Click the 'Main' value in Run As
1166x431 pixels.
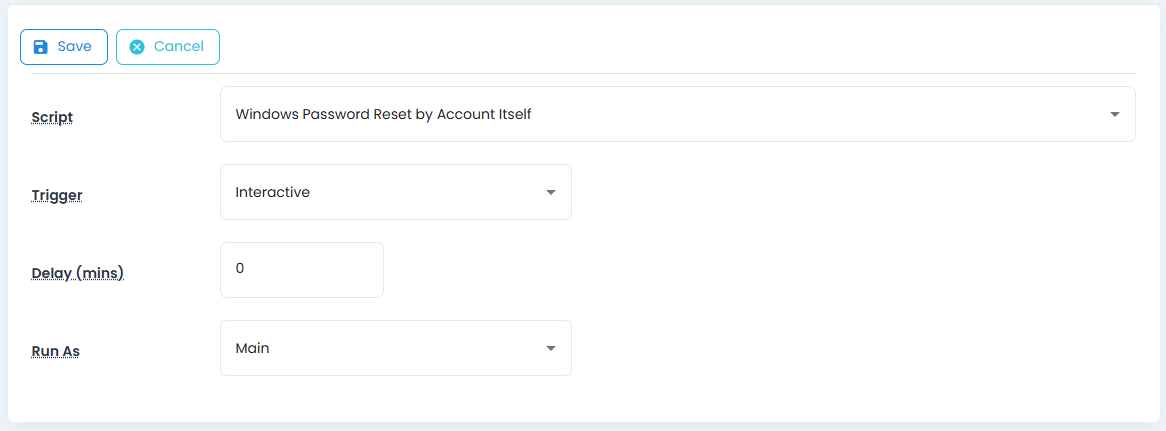(252, 348)
